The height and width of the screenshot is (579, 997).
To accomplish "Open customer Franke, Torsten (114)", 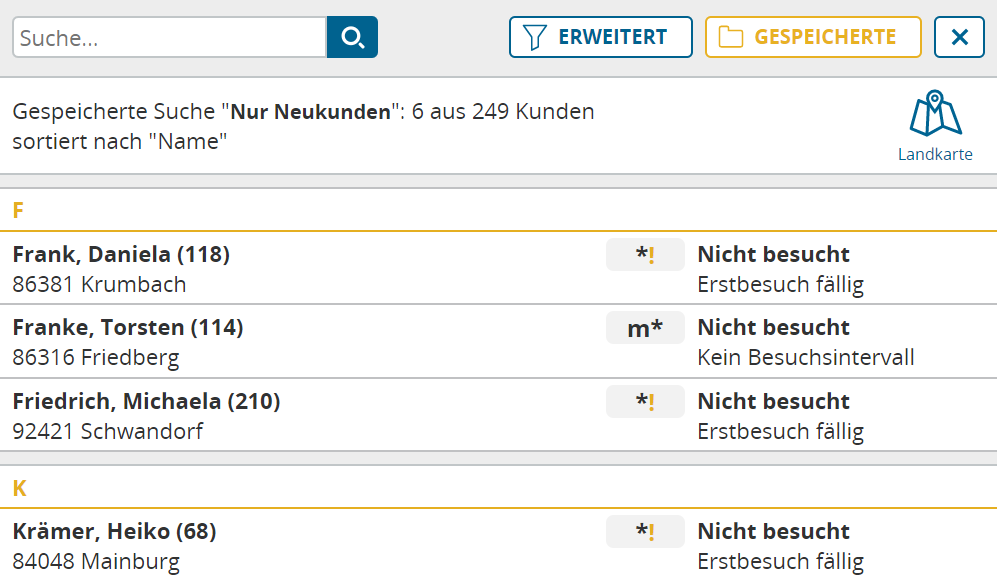I will 128,327.
